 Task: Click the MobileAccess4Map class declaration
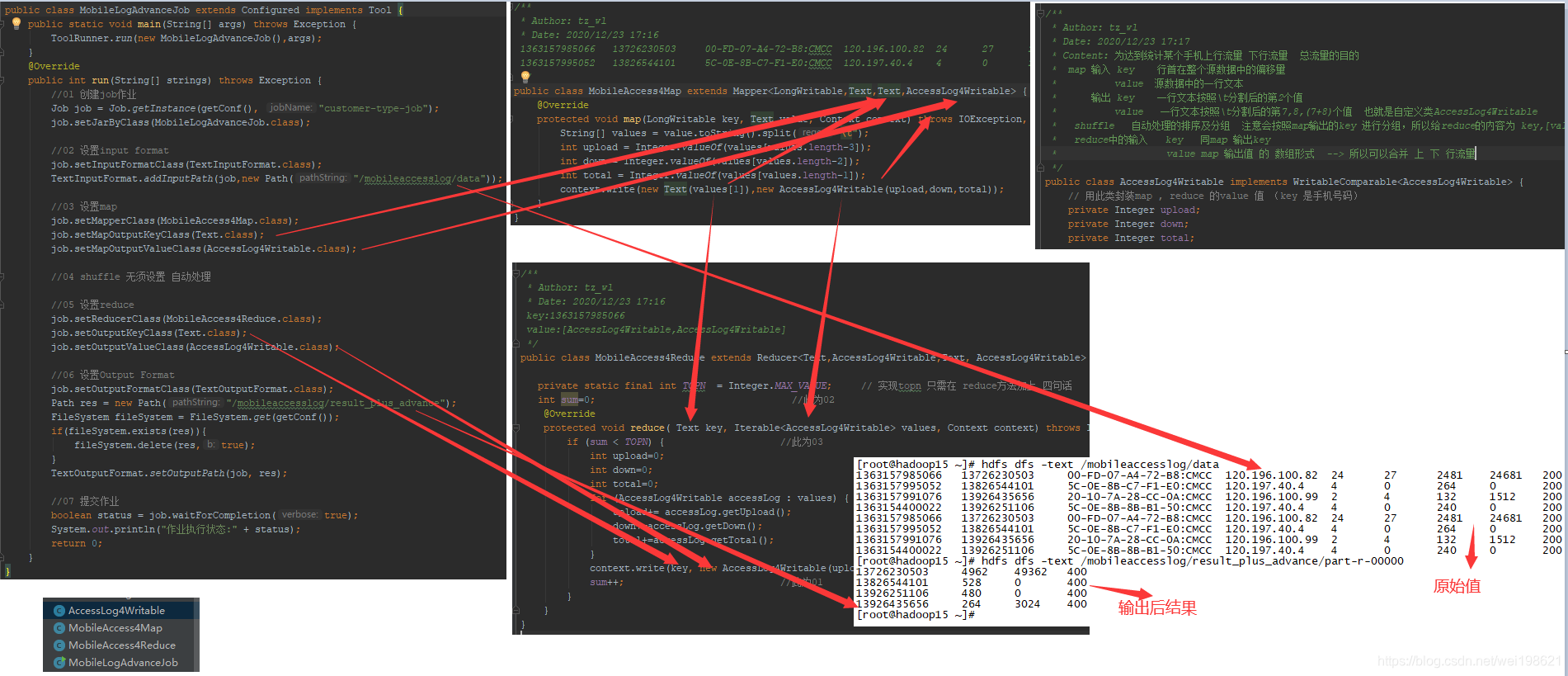point(770,92)
